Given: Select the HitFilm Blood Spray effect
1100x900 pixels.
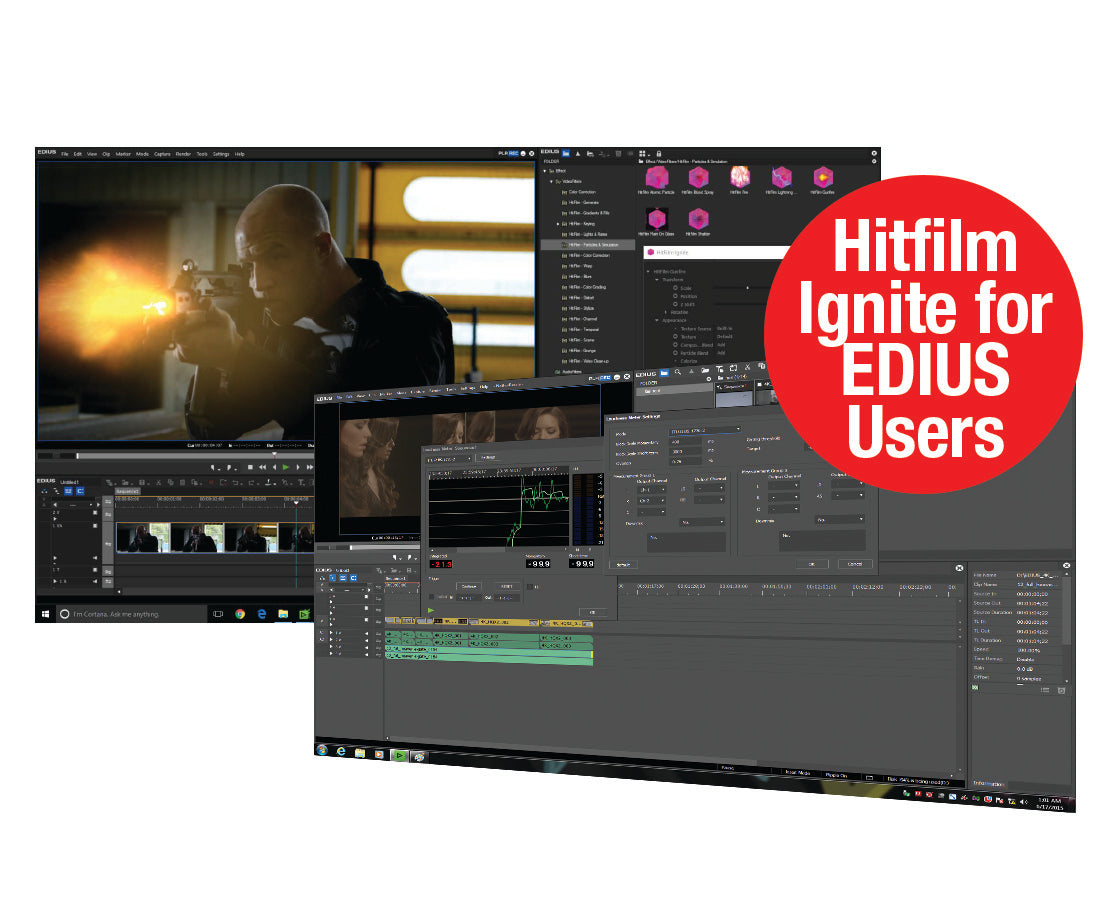Looking at the screenshot, I should [698, 177].
